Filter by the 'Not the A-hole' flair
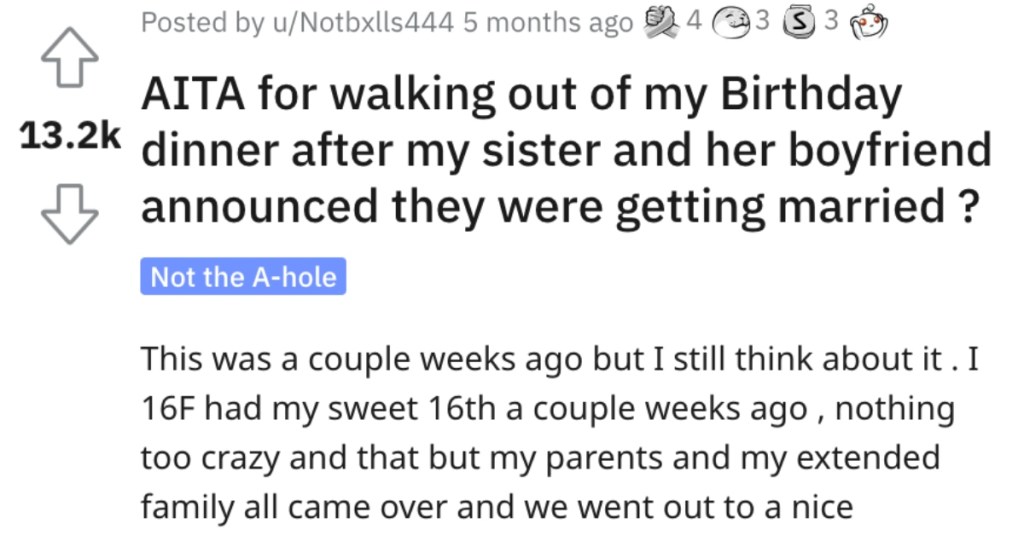This screenshot has width=1024, height=535. 243,277
